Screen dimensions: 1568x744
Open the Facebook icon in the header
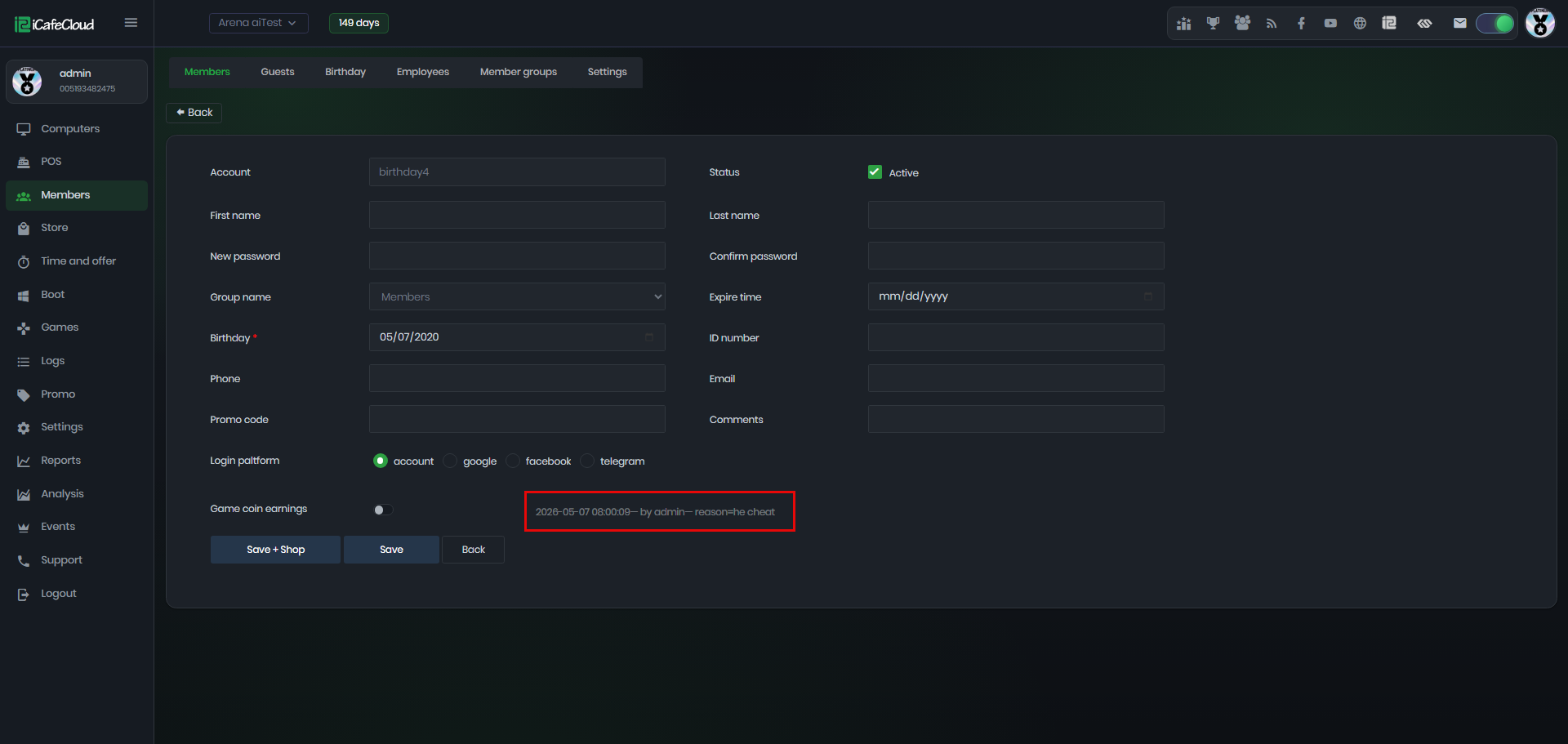coord(1301,24)
